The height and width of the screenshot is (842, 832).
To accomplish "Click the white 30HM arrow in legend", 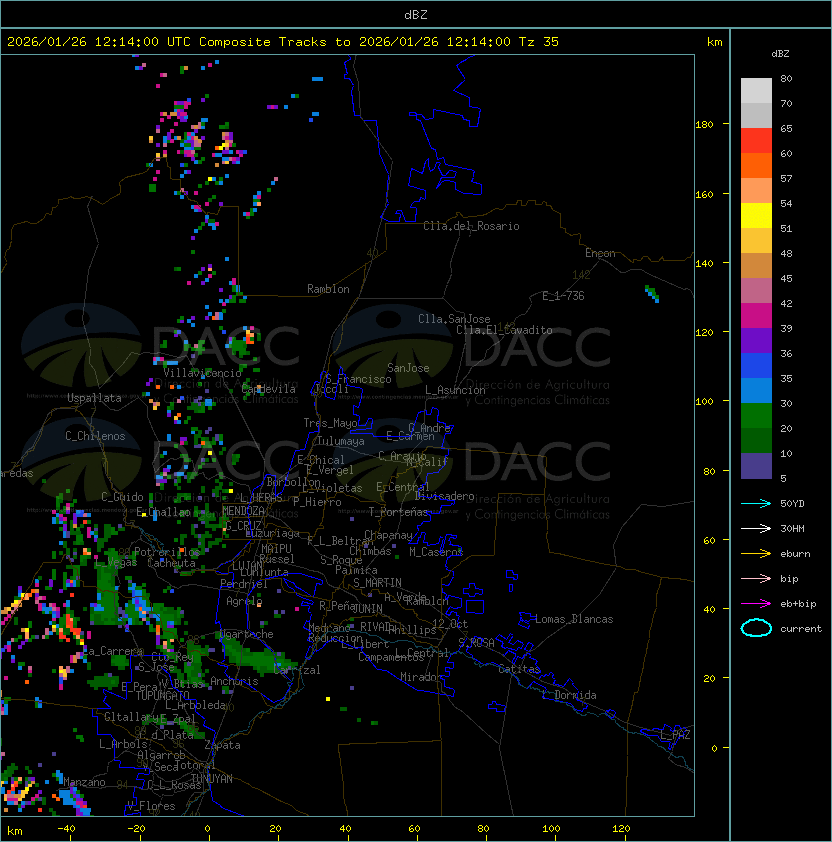I will click(x=756, y=528).
